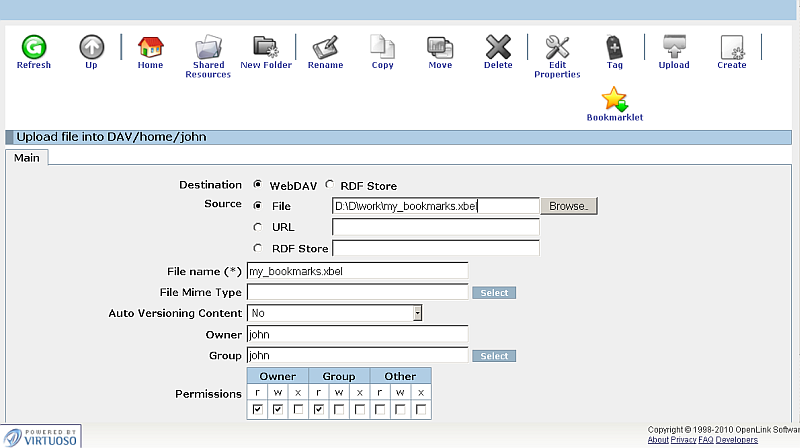The width and height of the screenshot is (800, 448).
Task: Switch to the Main tab
Action: (27, 157)
